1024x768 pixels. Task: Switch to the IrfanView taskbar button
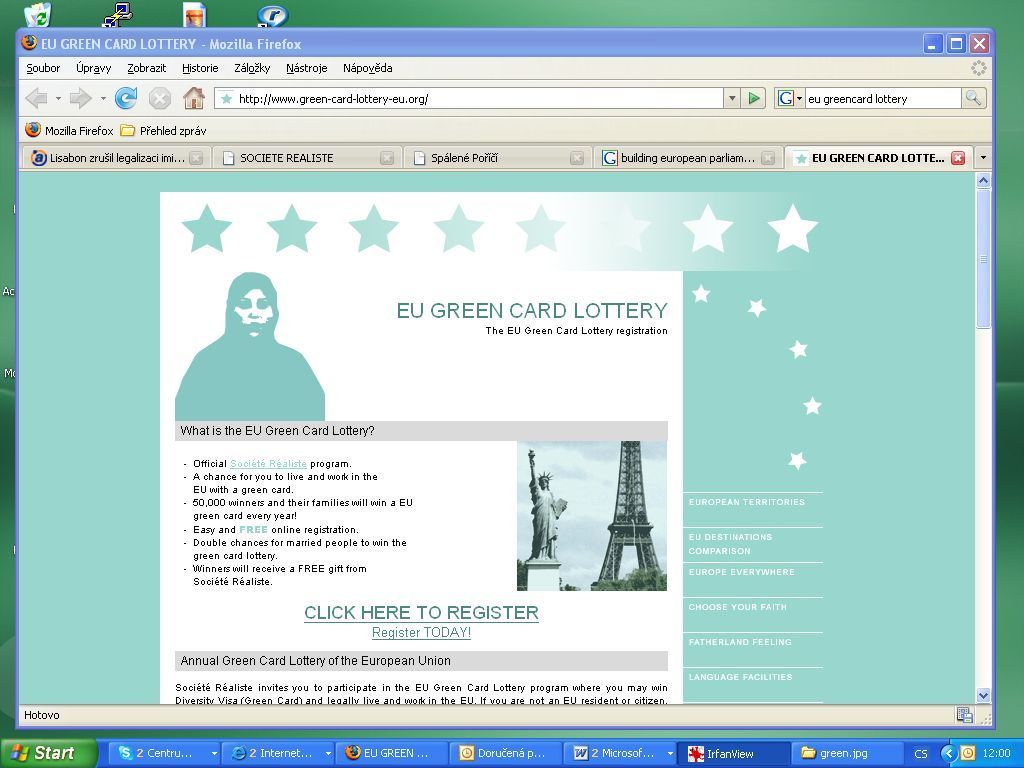731,753
